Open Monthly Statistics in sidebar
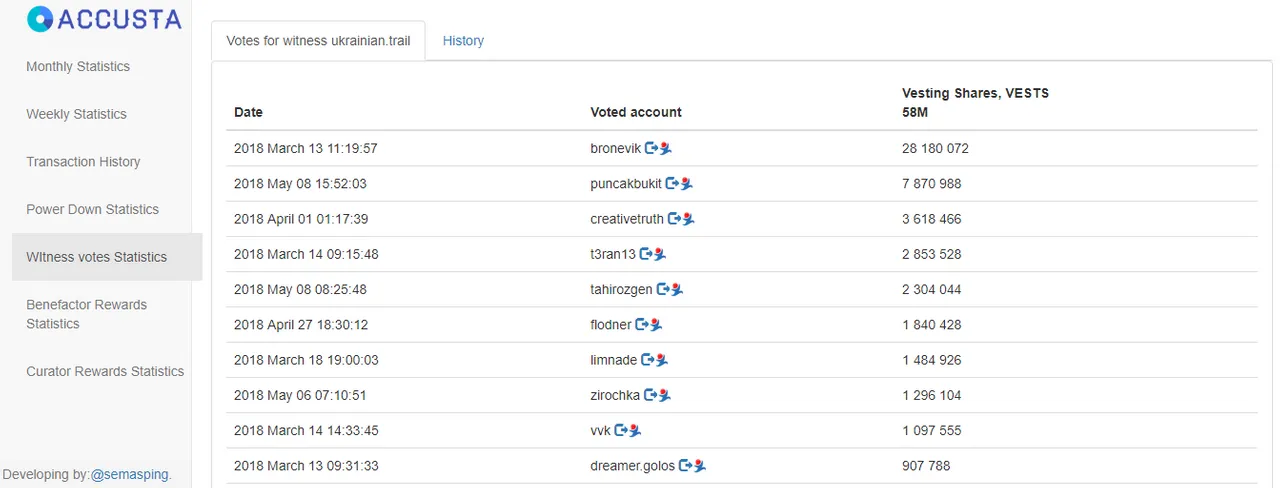The image size is (1280, 488). (78, 66)
